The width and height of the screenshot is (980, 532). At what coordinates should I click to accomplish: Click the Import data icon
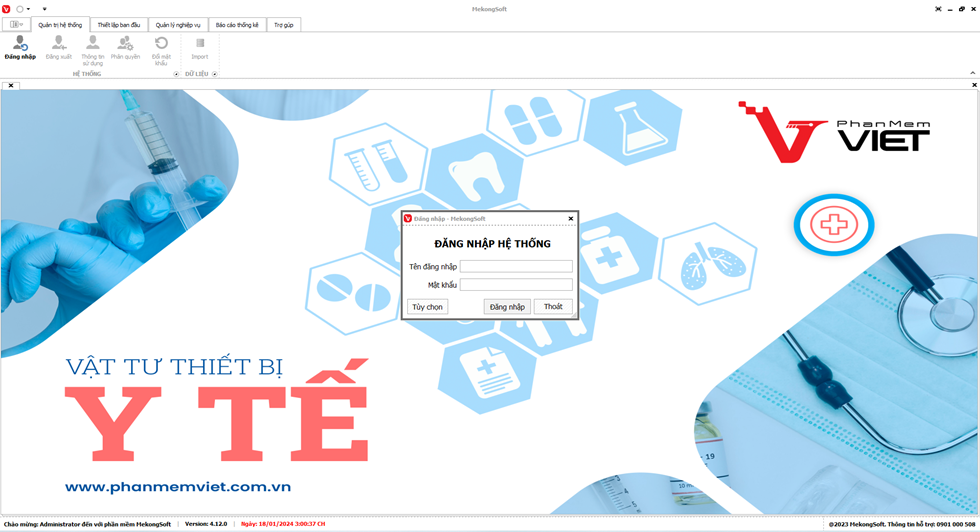click(200, 48)
